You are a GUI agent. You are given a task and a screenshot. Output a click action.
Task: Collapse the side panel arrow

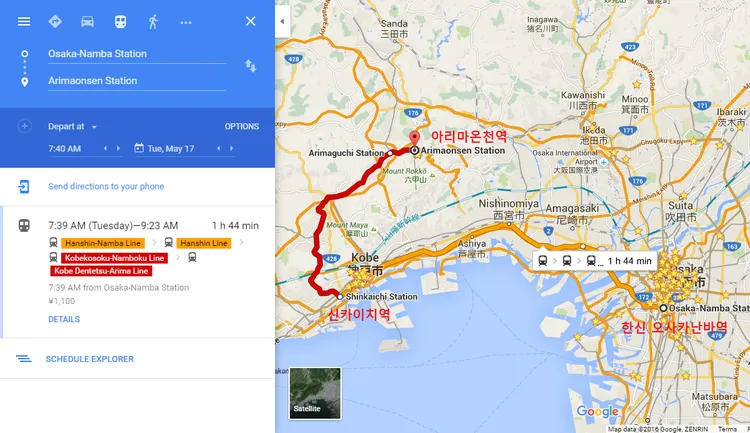(x=282, y=22)
